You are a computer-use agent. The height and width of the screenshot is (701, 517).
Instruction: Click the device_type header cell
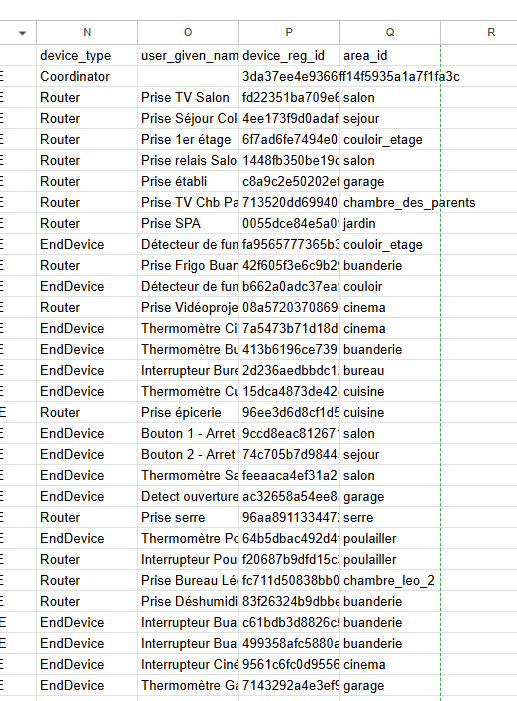tap(87, 55)
